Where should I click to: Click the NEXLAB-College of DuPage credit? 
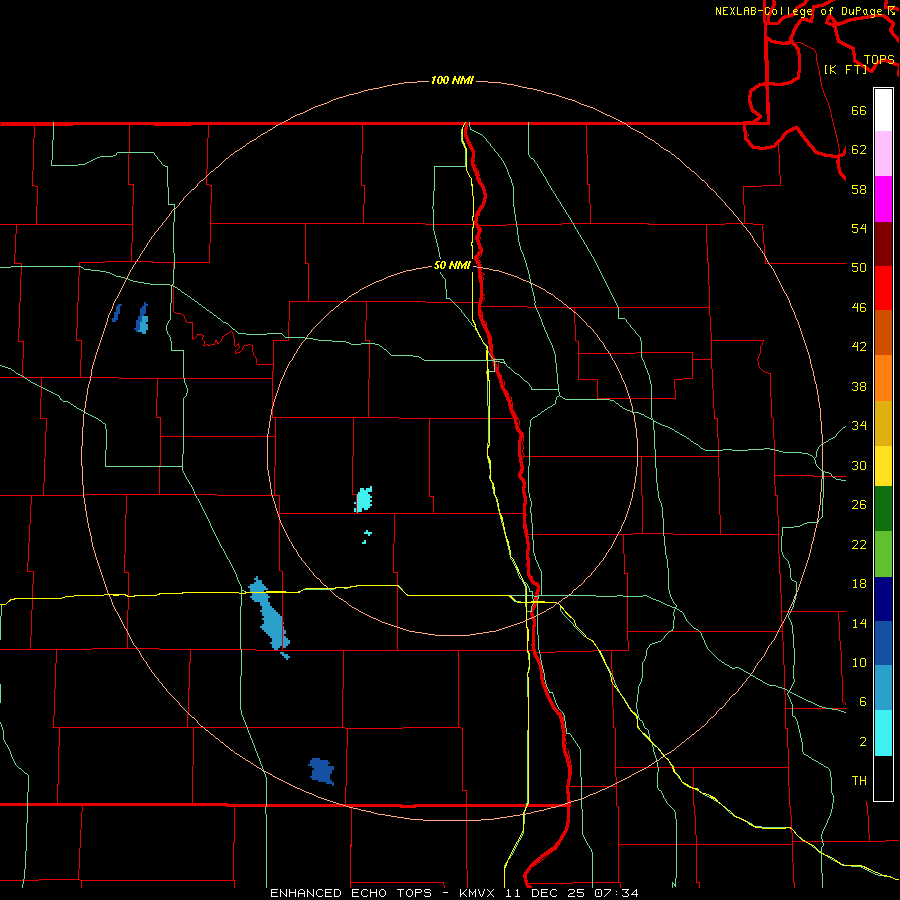pos(800,11)
